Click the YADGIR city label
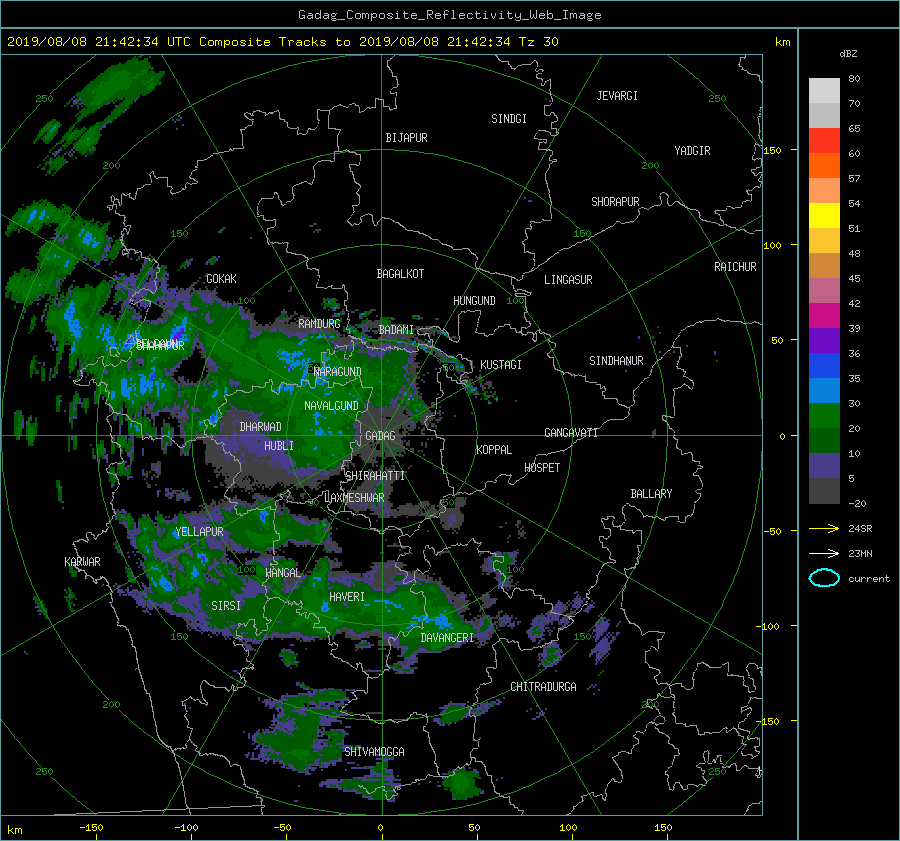 click(693, 151)
